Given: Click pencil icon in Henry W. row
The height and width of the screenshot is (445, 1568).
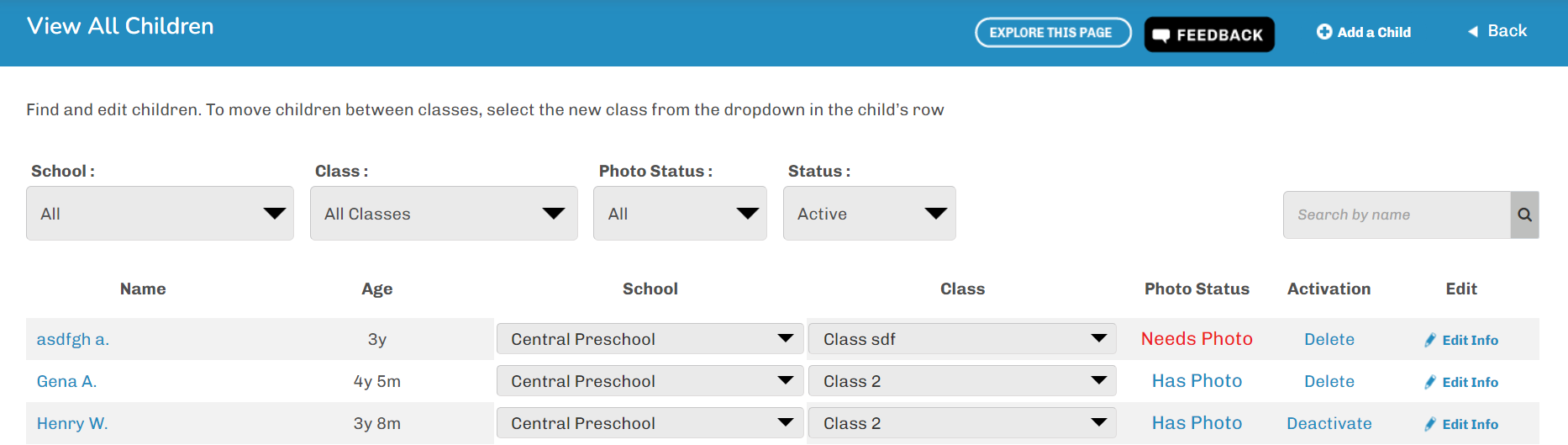Looking at the screenshot, I should (x=1430, y=424).
